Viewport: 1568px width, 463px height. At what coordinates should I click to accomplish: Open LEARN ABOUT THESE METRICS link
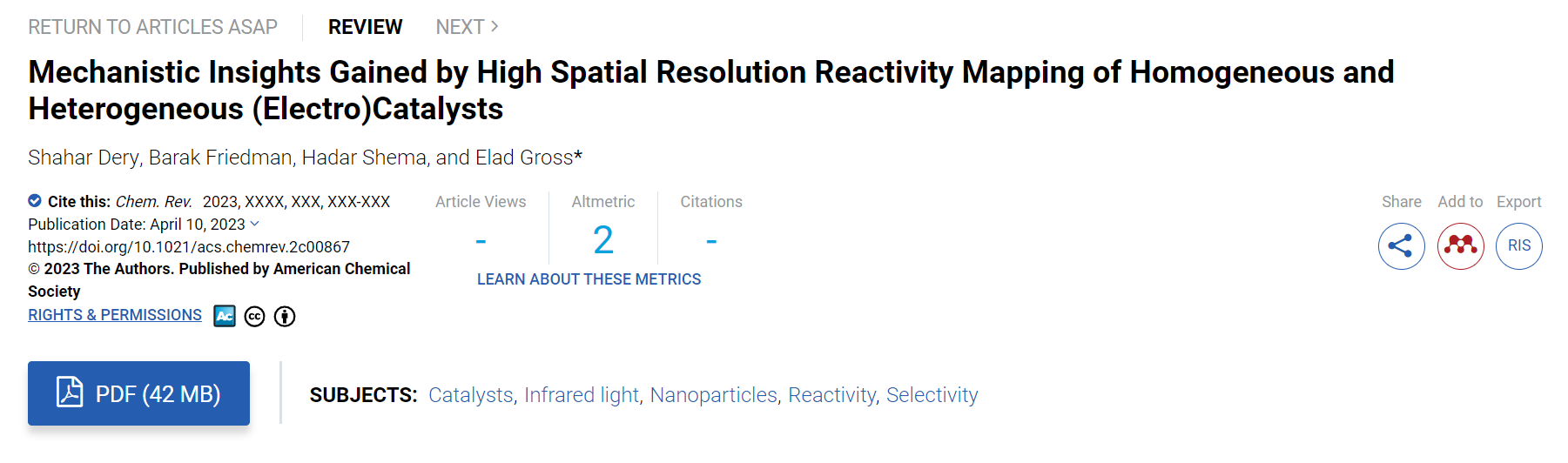click(x=589, y=279)
